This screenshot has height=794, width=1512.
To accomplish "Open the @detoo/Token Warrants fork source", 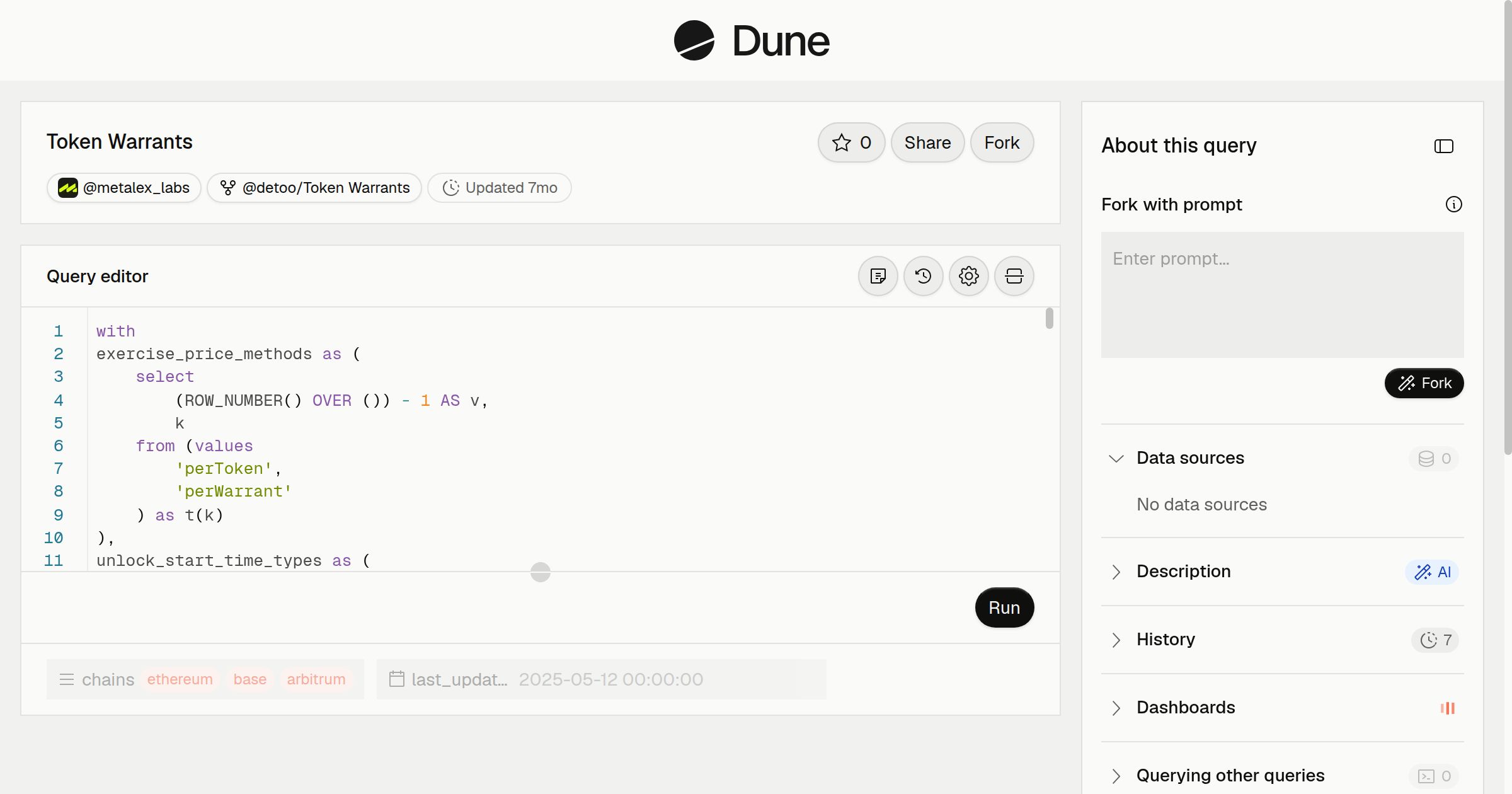I will pos(314,188).
